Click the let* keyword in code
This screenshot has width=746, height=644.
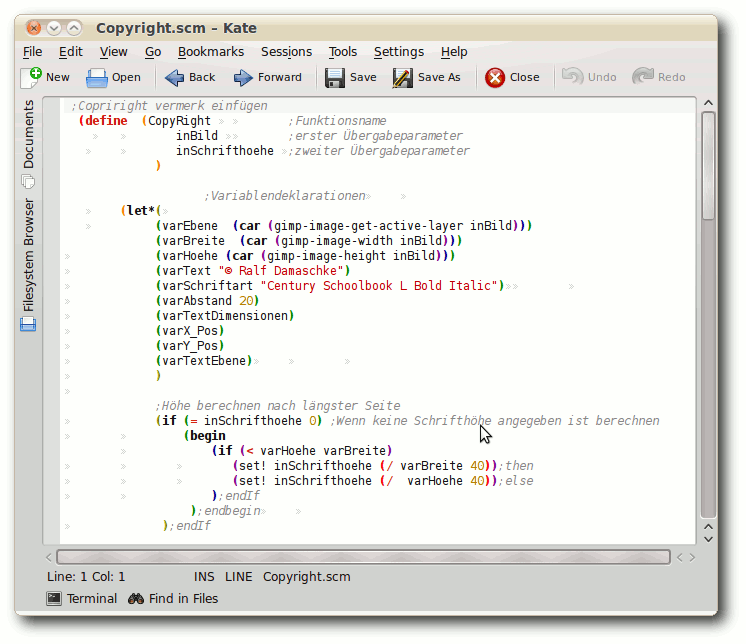pyautogui.click(x=141, y=211)
